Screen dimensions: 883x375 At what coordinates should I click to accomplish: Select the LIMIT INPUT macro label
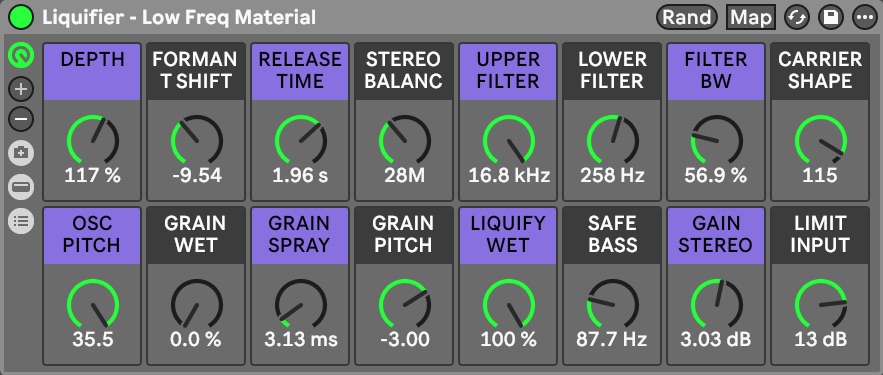[820, 236]
